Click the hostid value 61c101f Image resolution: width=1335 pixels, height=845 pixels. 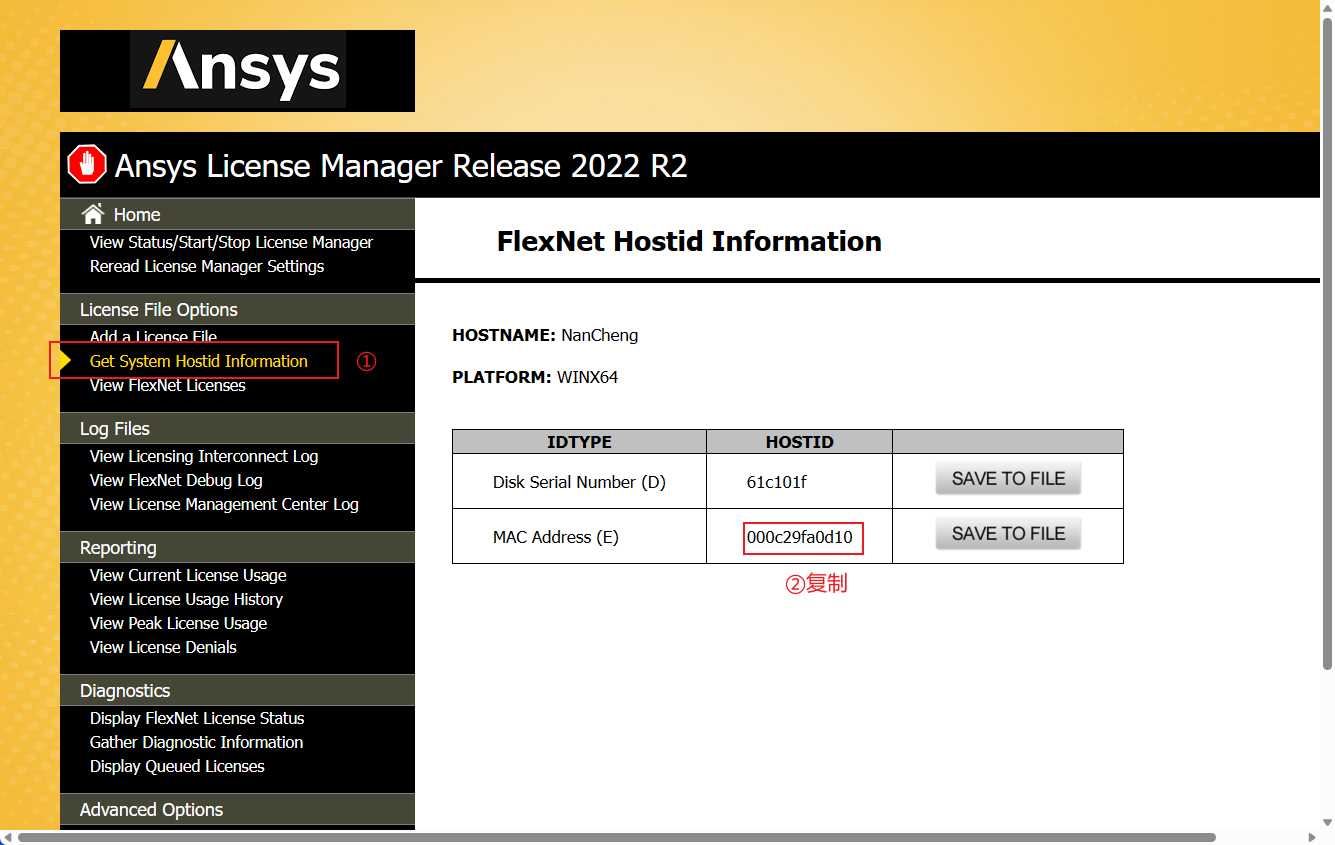[x=776, y=482]
